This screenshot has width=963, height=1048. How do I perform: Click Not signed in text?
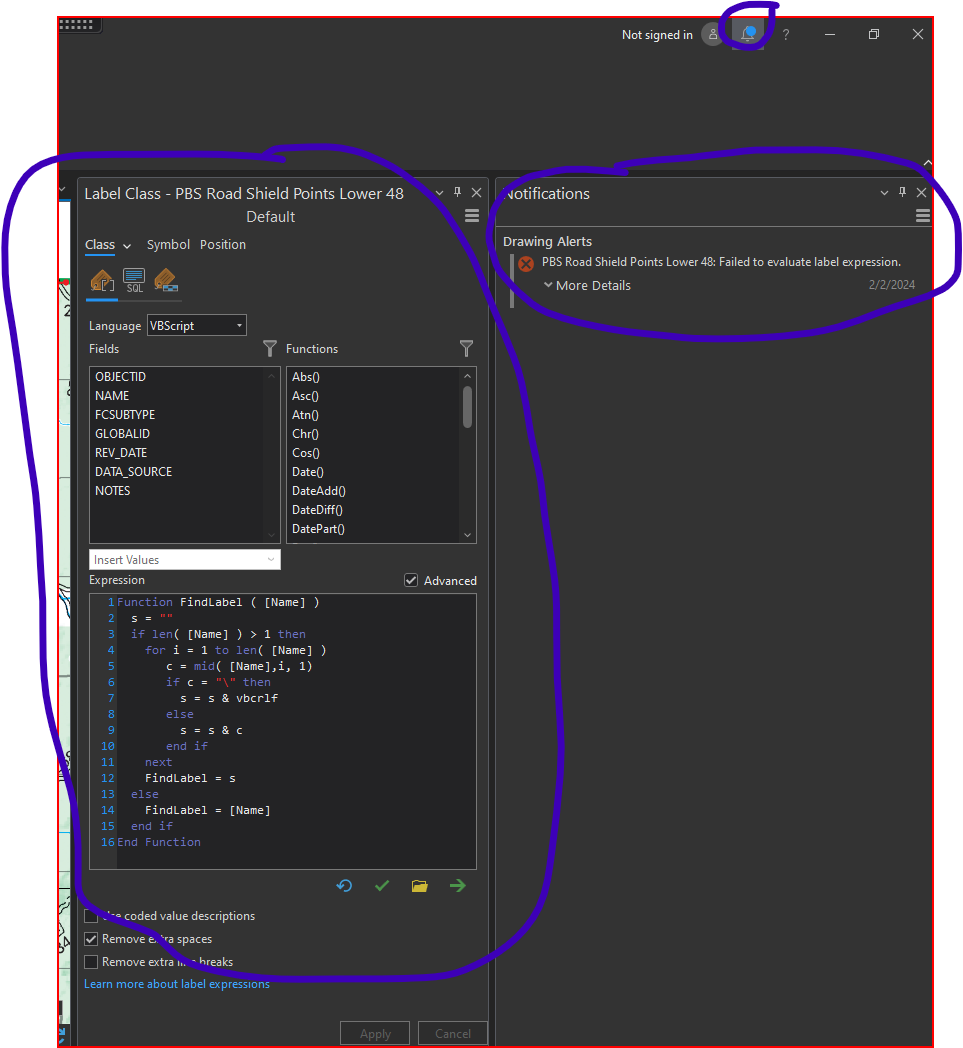657,35
